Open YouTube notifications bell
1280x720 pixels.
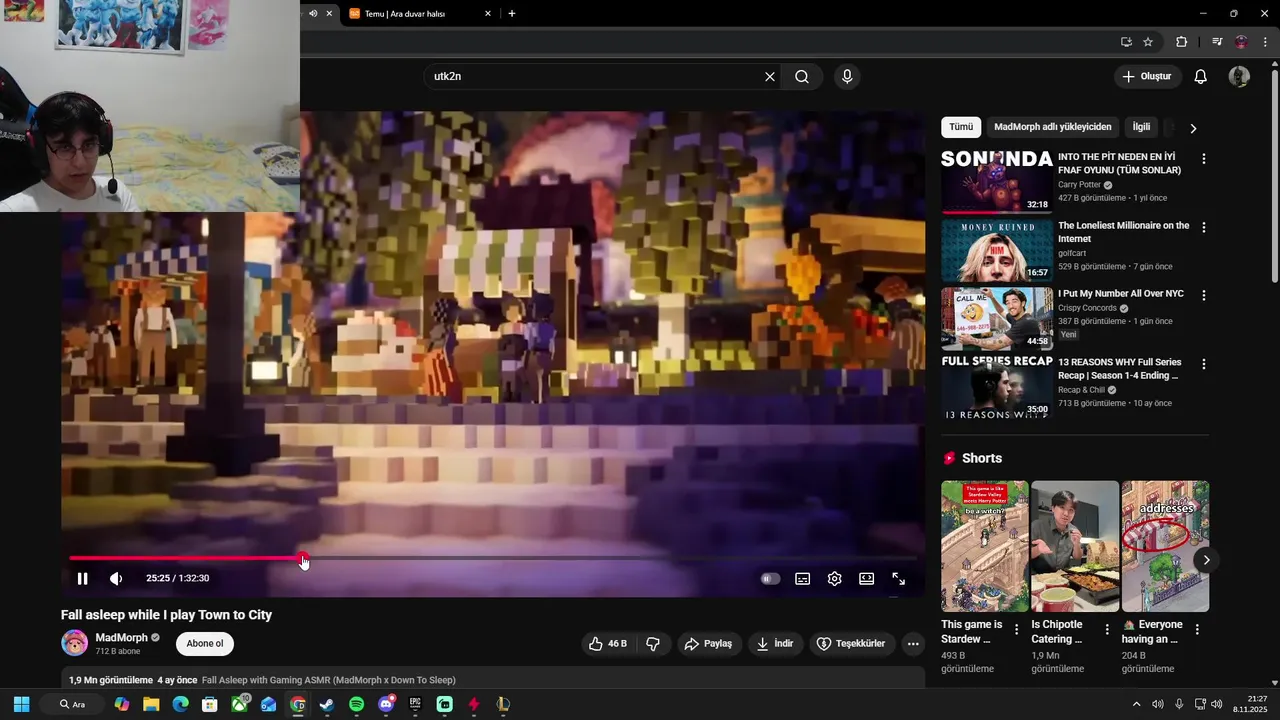(1201, 76)
